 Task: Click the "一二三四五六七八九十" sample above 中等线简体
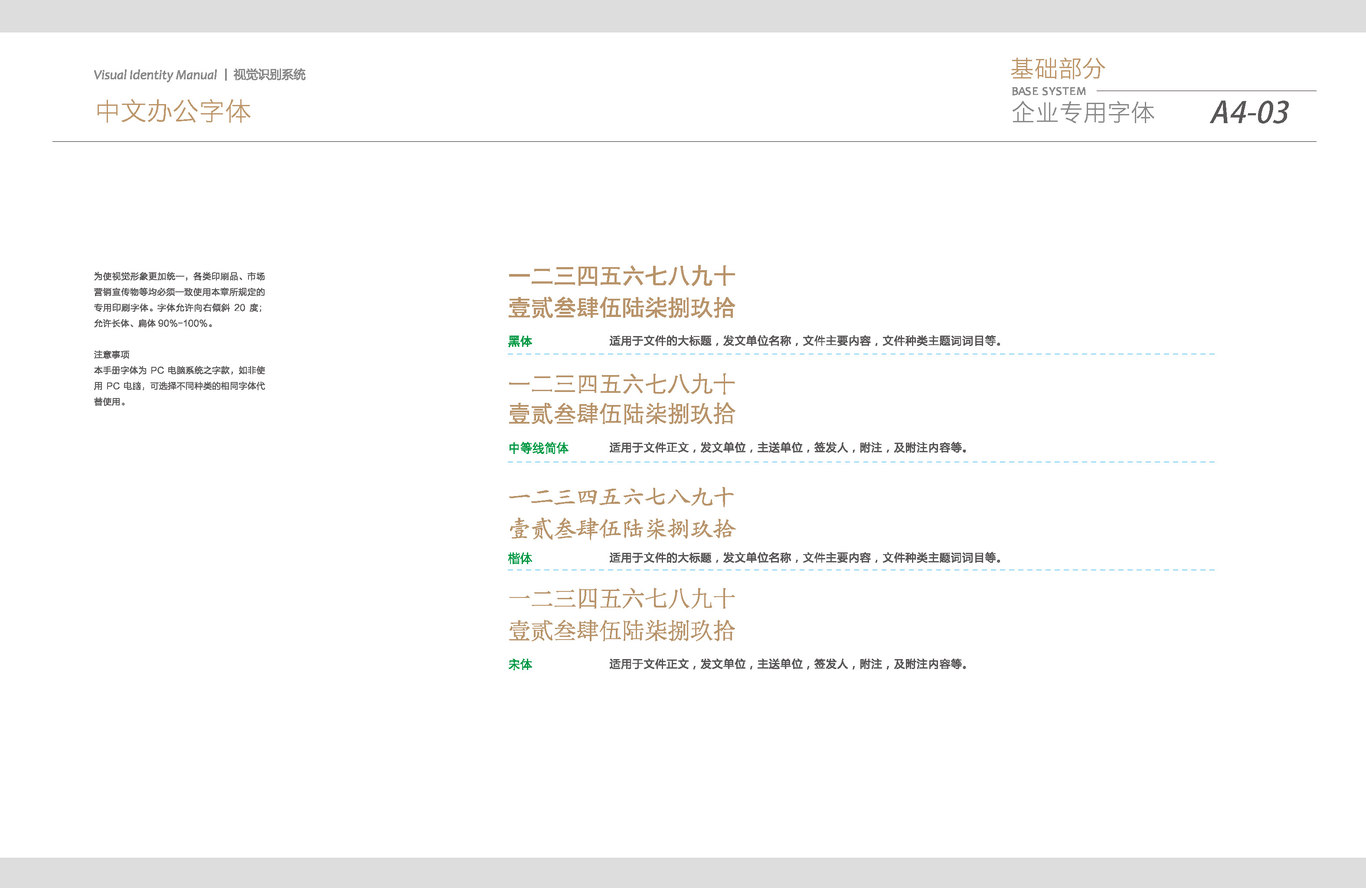622,384
